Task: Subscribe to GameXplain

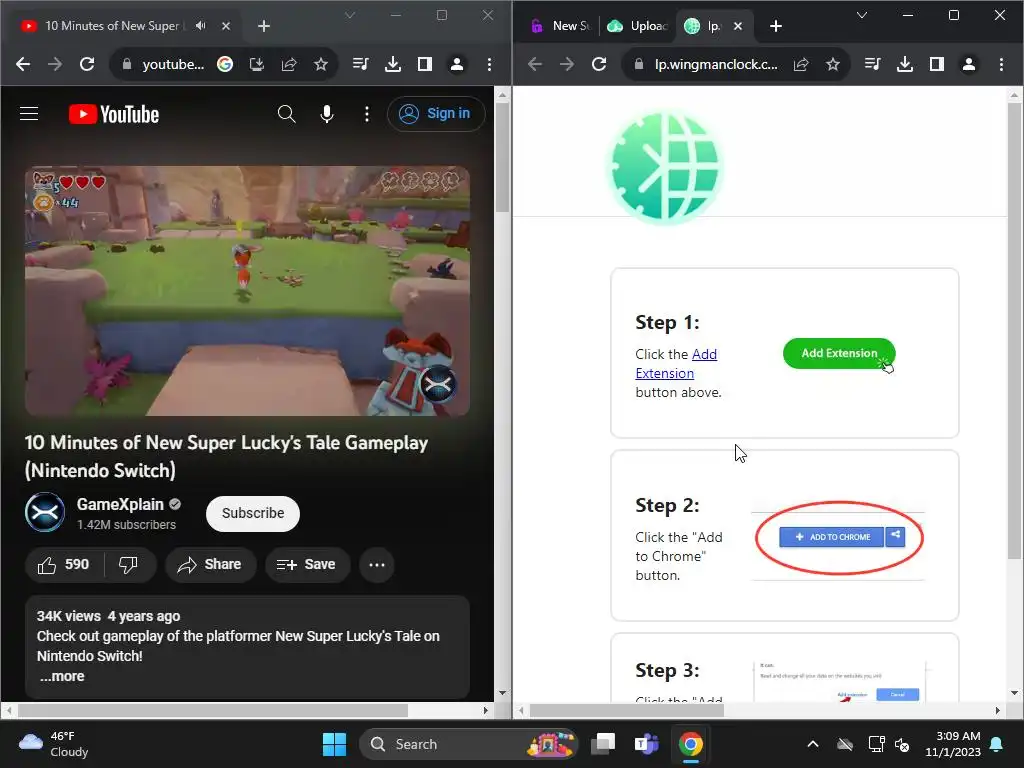Action: (253, 513)
